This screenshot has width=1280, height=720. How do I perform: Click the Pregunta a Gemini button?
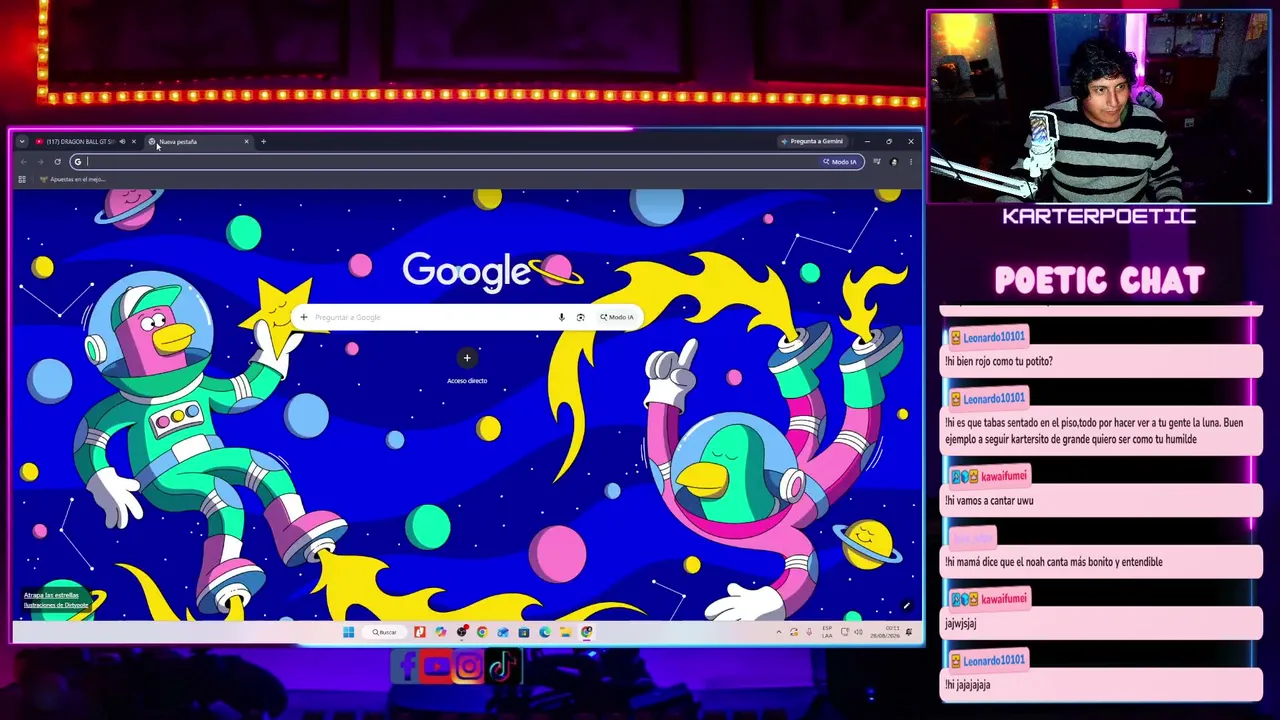click(813, 142)
